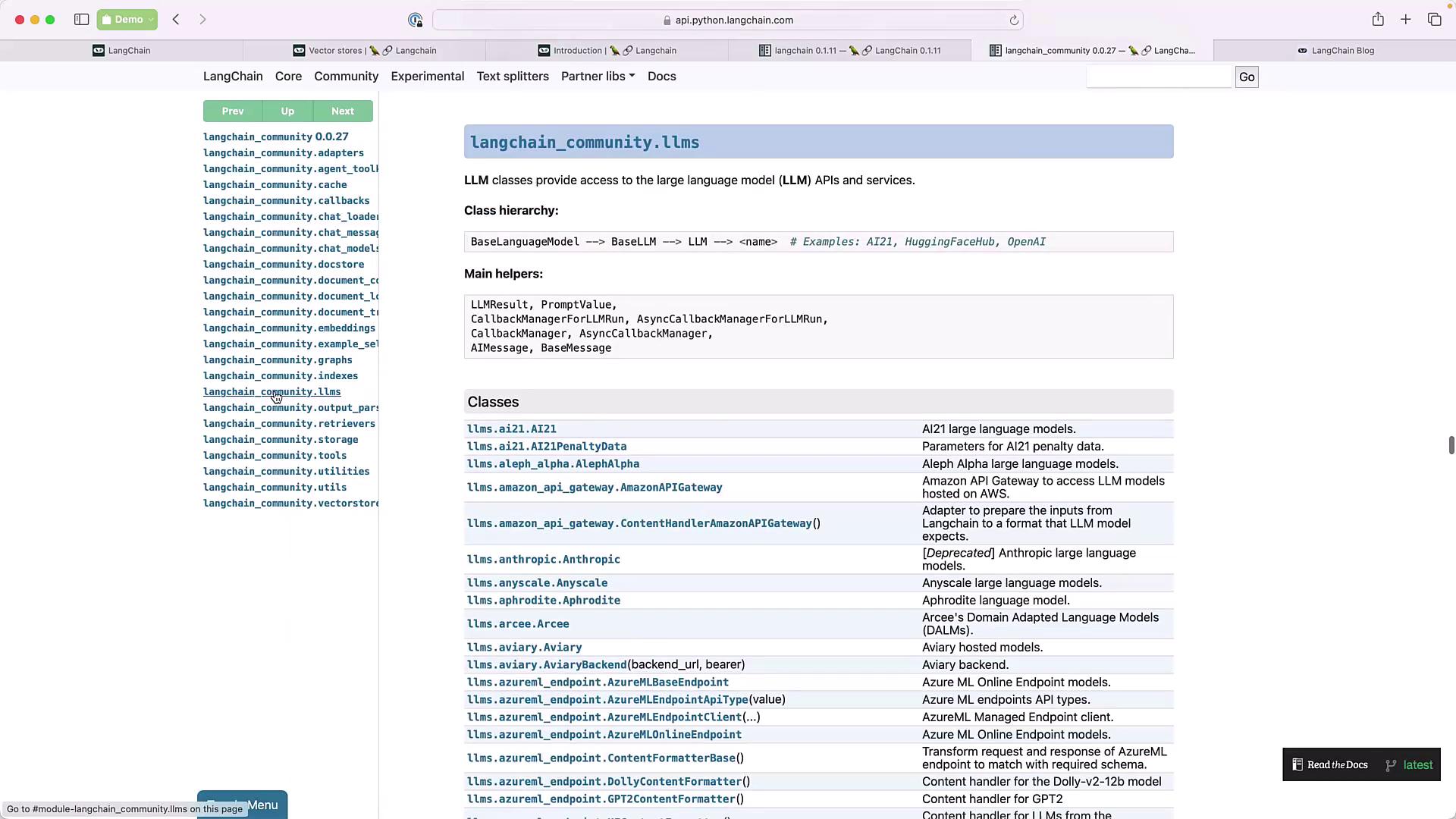The height and width of the screenshot is (819, 1456).
Task: Click the forward navigation arrow
Action: tap(202, 20)
